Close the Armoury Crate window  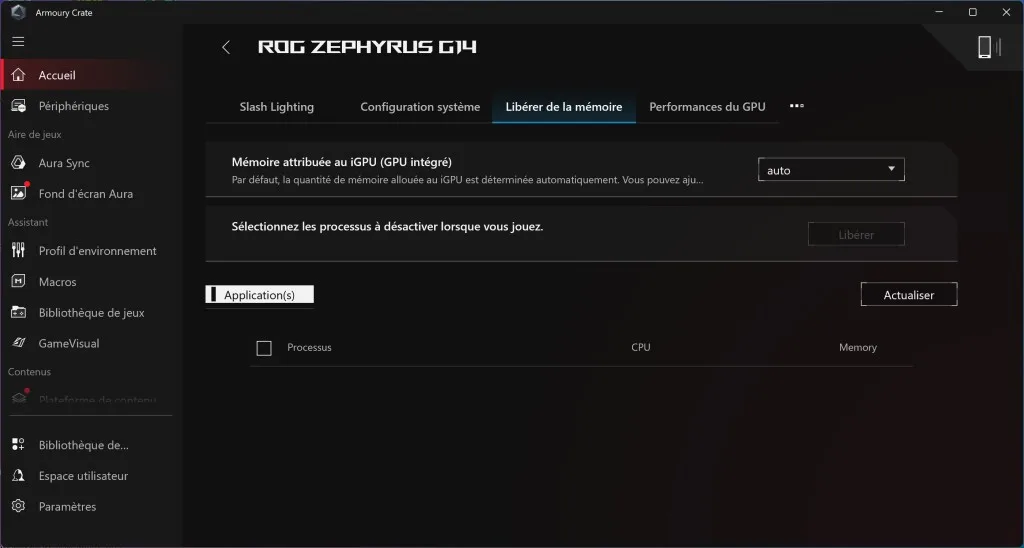tap(1006, 12)
